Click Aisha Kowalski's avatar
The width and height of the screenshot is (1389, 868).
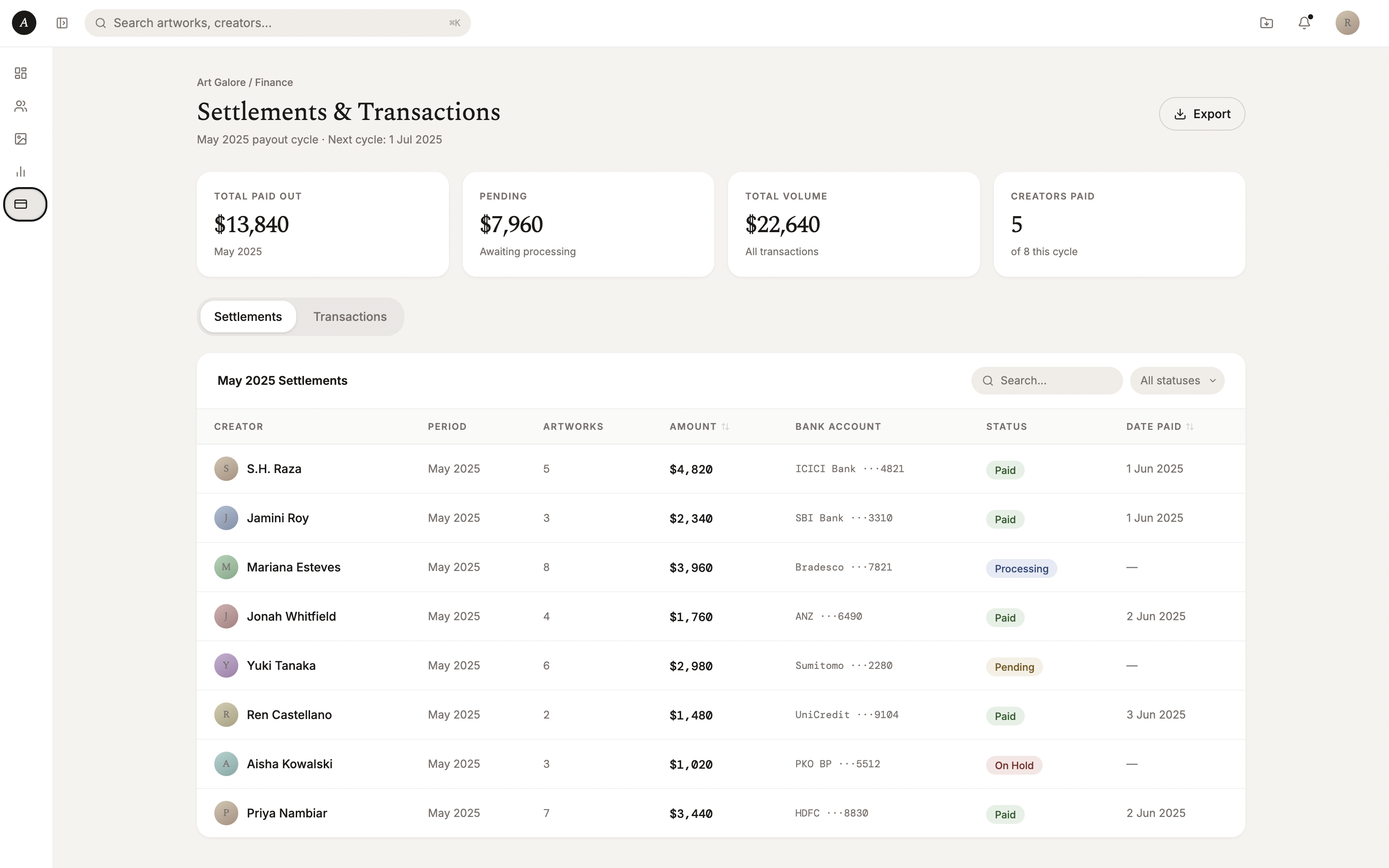pyautogui.click(x=226, y=764)
